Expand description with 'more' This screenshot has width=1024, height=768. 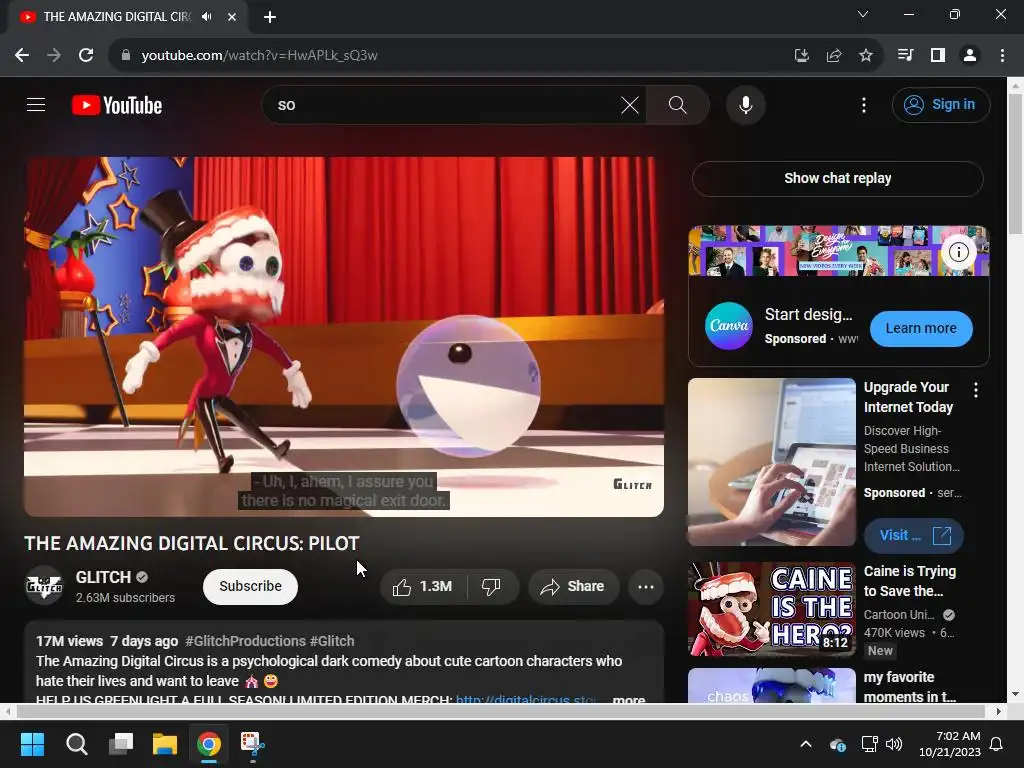628,699
